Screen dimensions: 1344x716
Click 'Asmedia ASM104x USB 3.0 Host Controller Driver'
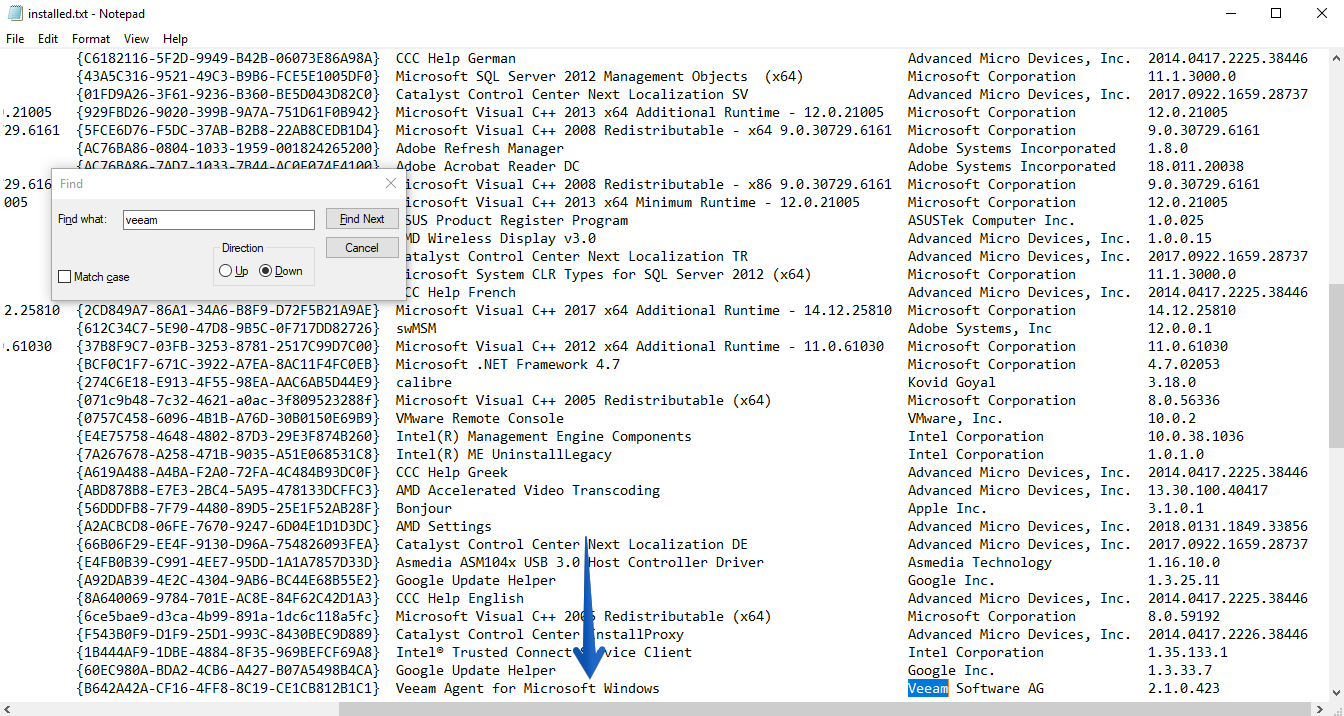[x=580, y=562]
